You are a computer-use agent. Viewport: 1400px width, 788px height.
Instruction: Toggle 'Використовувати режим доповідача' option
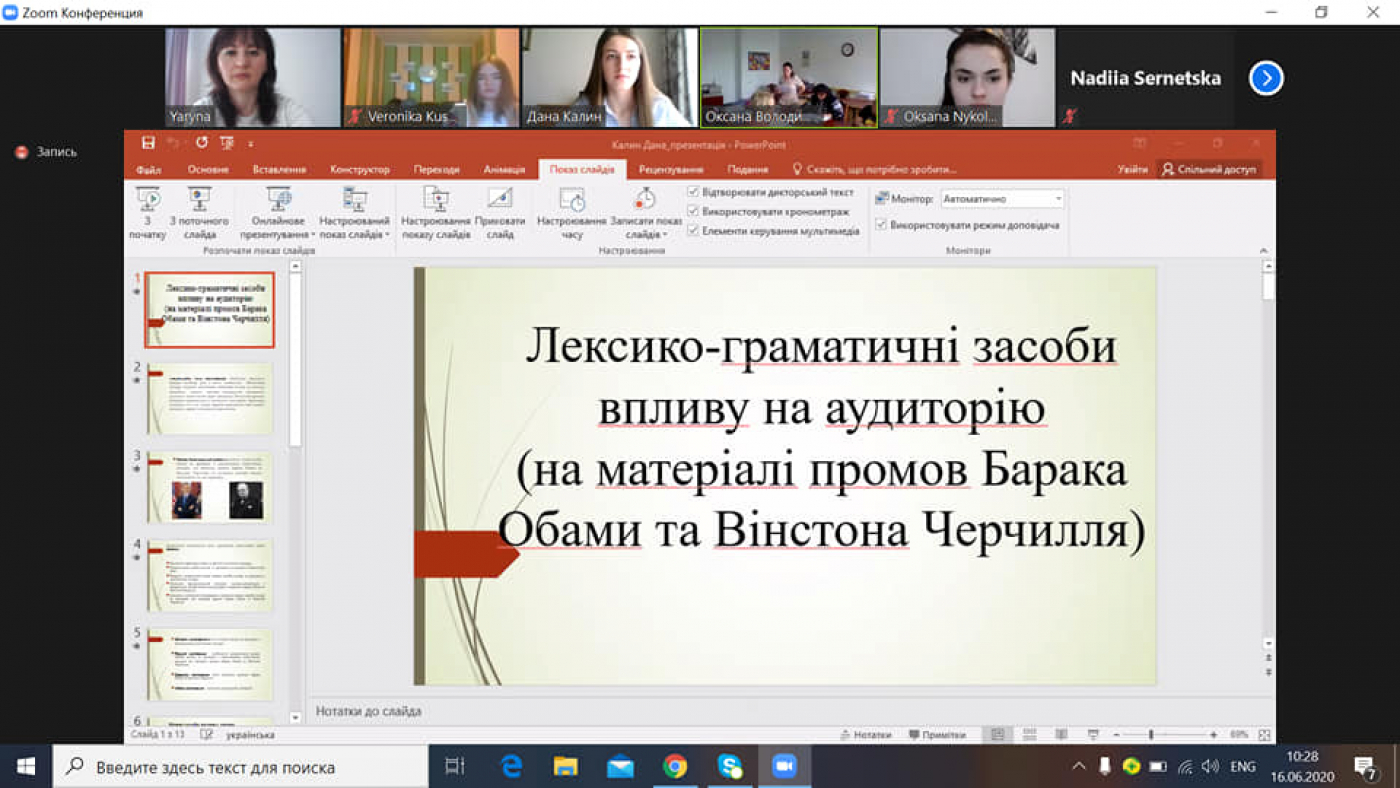click(x=879, y=226)
